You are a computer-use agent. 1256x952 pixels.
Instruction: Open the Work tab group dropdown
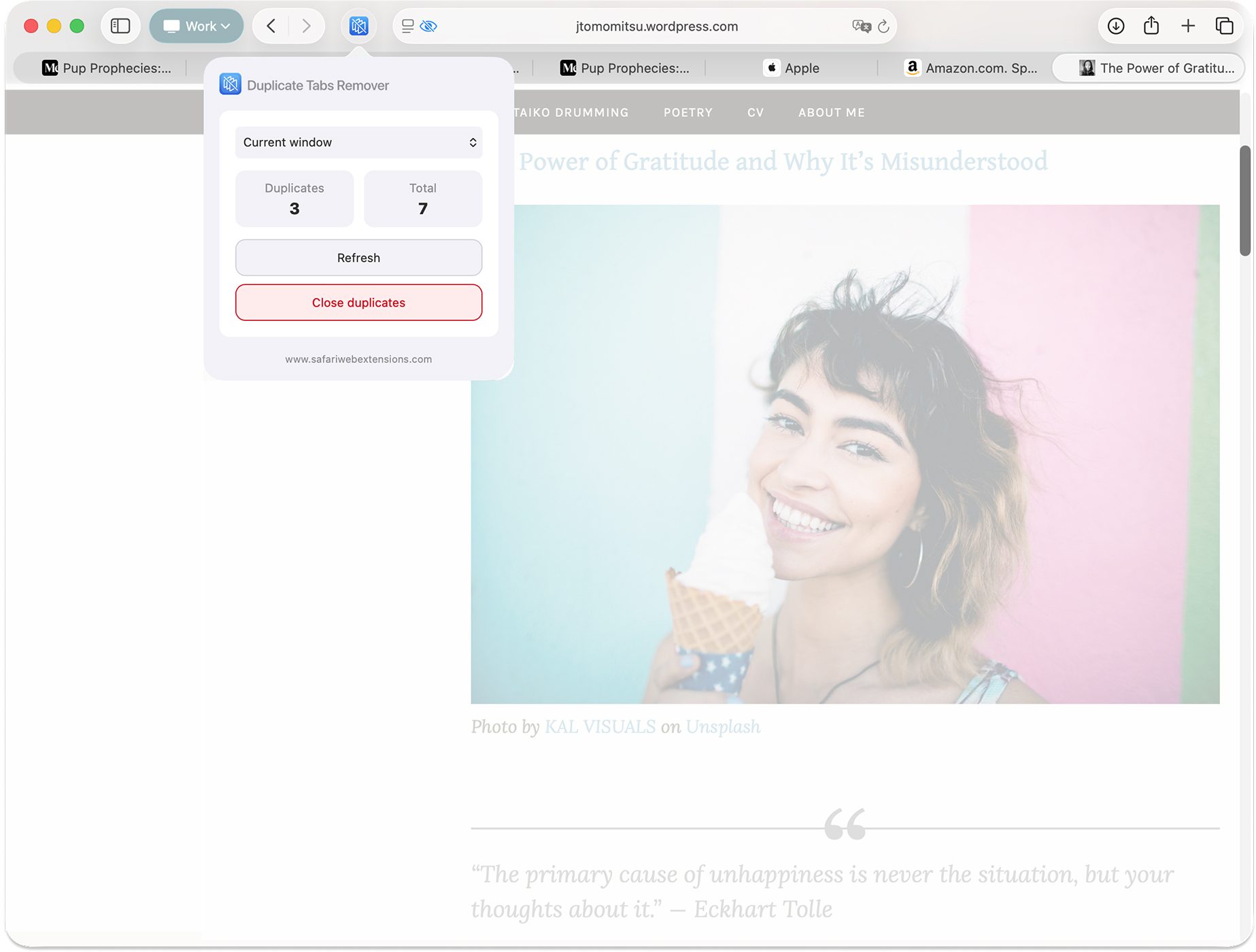coord(197,27)
